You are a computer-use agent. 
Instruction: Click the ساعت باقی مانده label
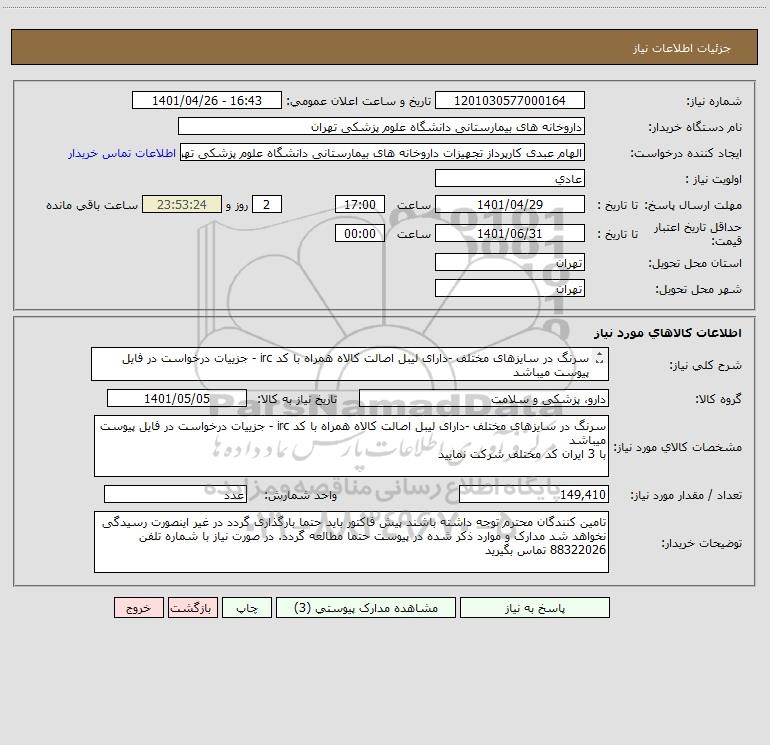tap(92, 205)
